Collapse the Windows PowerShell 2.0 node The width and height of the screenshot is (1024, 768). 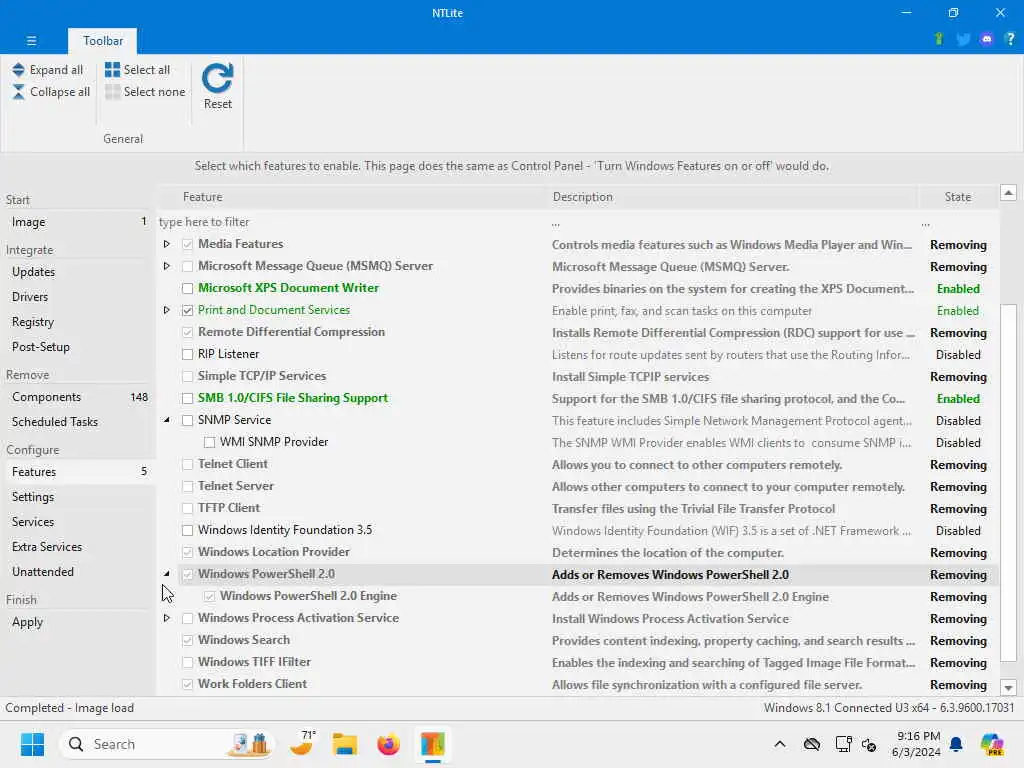click(167, 574)
